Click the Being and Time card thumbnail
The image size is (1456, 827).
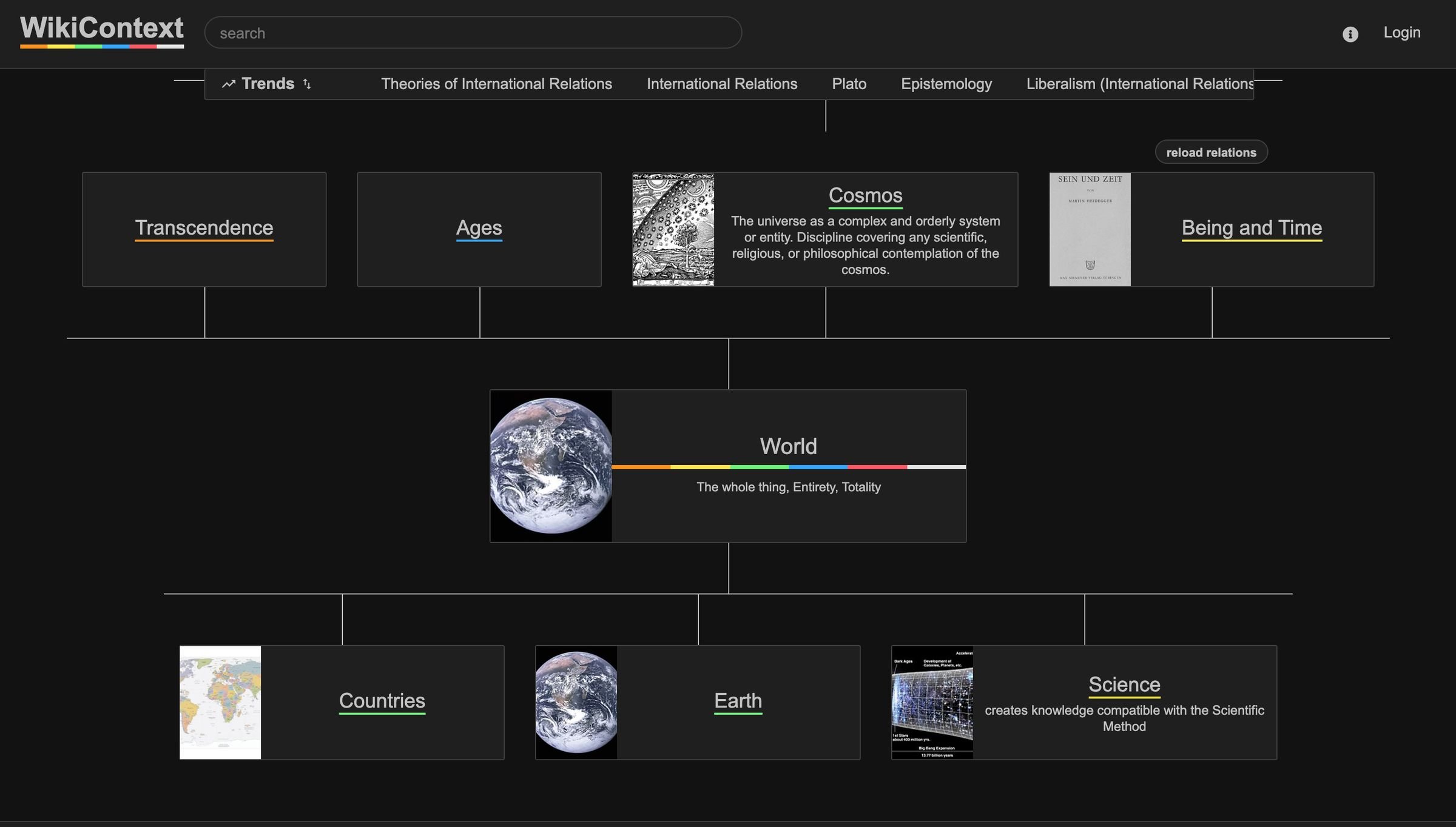pos(1090,228)
